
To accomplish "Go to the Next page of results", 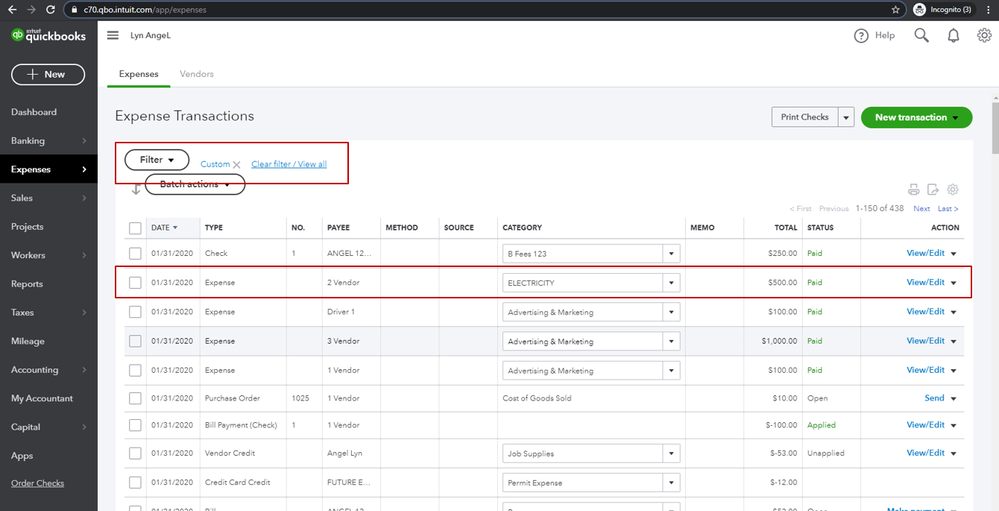I will coord(921,208).
